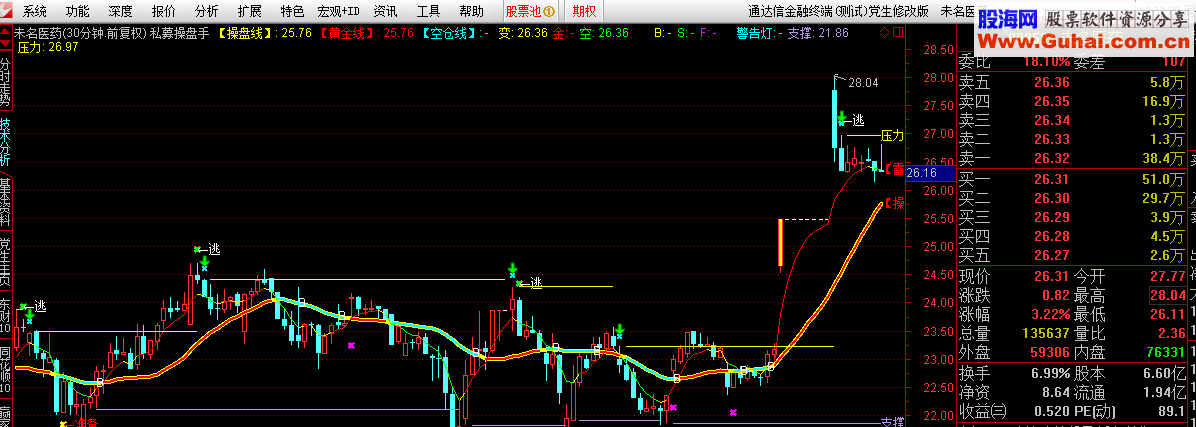Click the chart title 未名医药(30分钟.前复权)
Viewport: 1196px width, 427px height.
point(80,33)
